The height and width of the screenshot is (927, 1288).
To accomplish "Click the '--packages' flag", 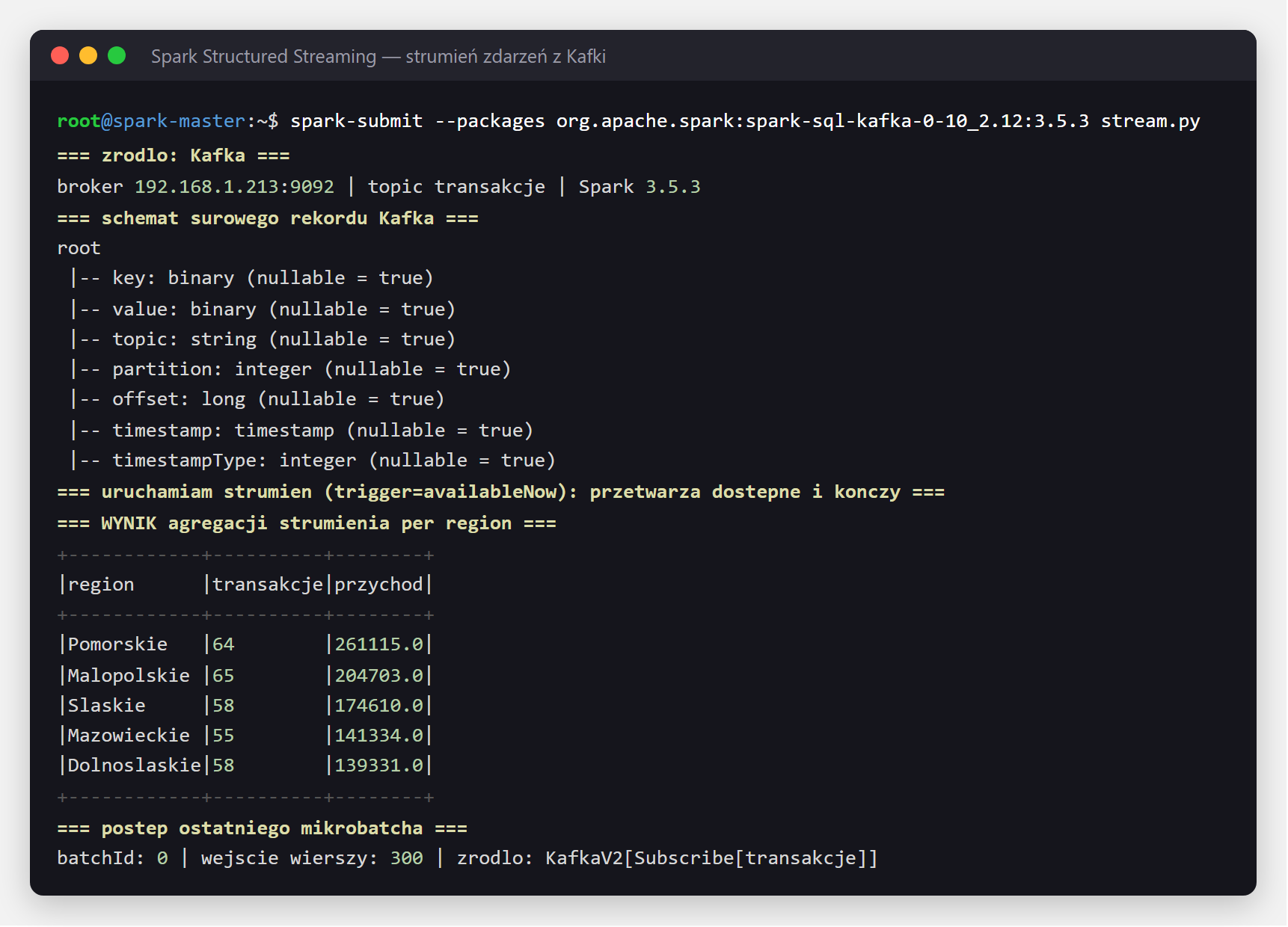I will tap(490, 121).
